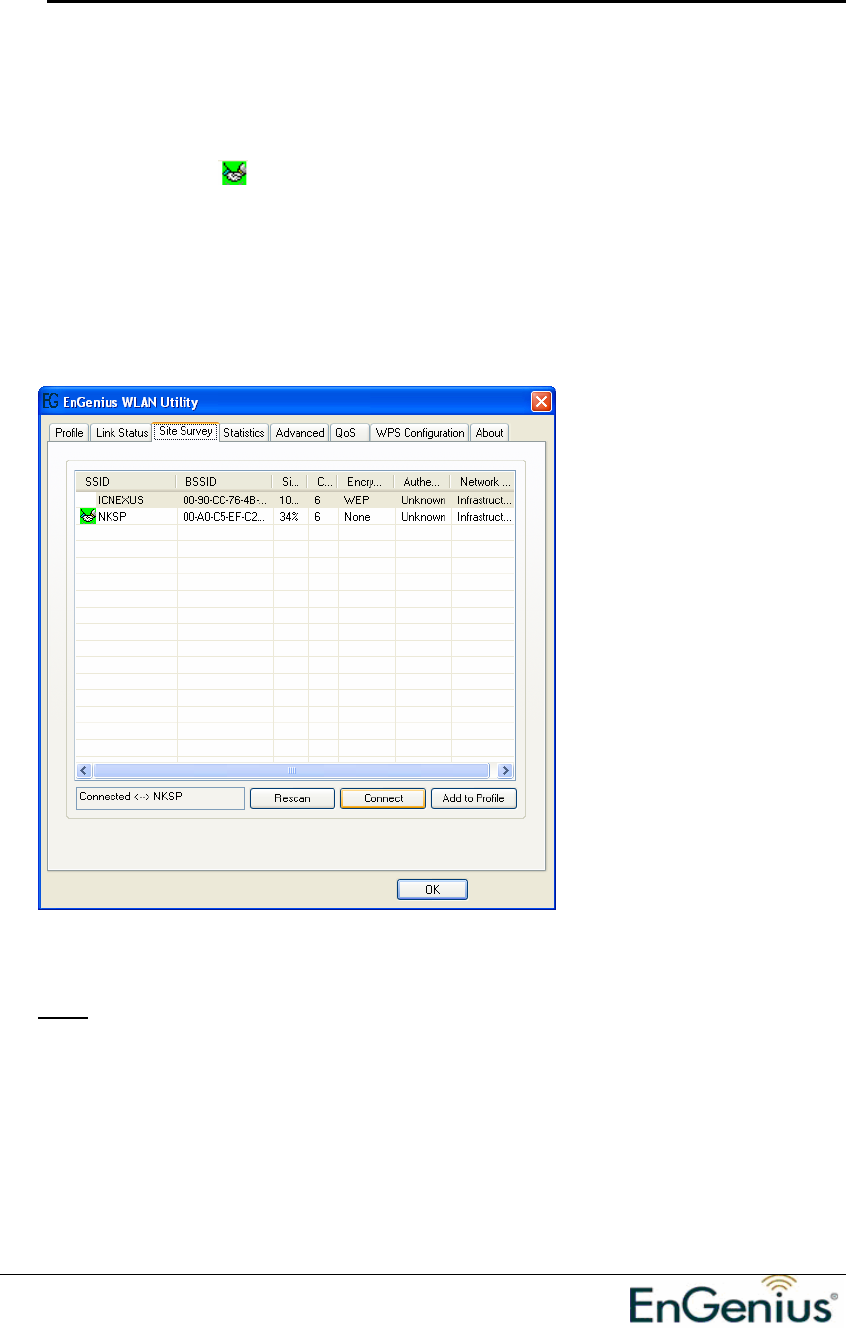Click the Encry... column header
Image resolution: width=846 pixels, height=1328 pixels.
pyautogui.click(x=366, y=481)
